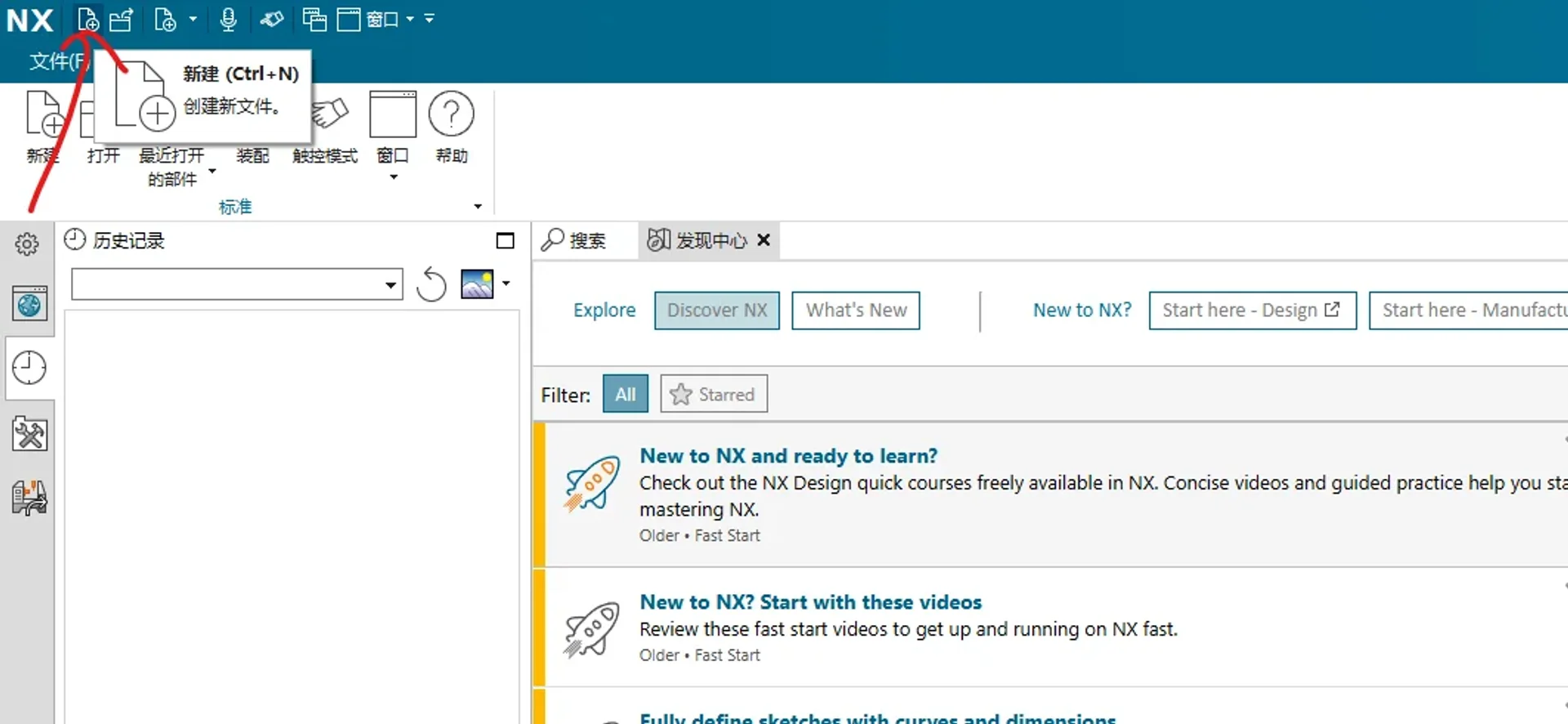Click the refresh history arrow icon
The image size is (1568, 724).
tap(431, 284)
